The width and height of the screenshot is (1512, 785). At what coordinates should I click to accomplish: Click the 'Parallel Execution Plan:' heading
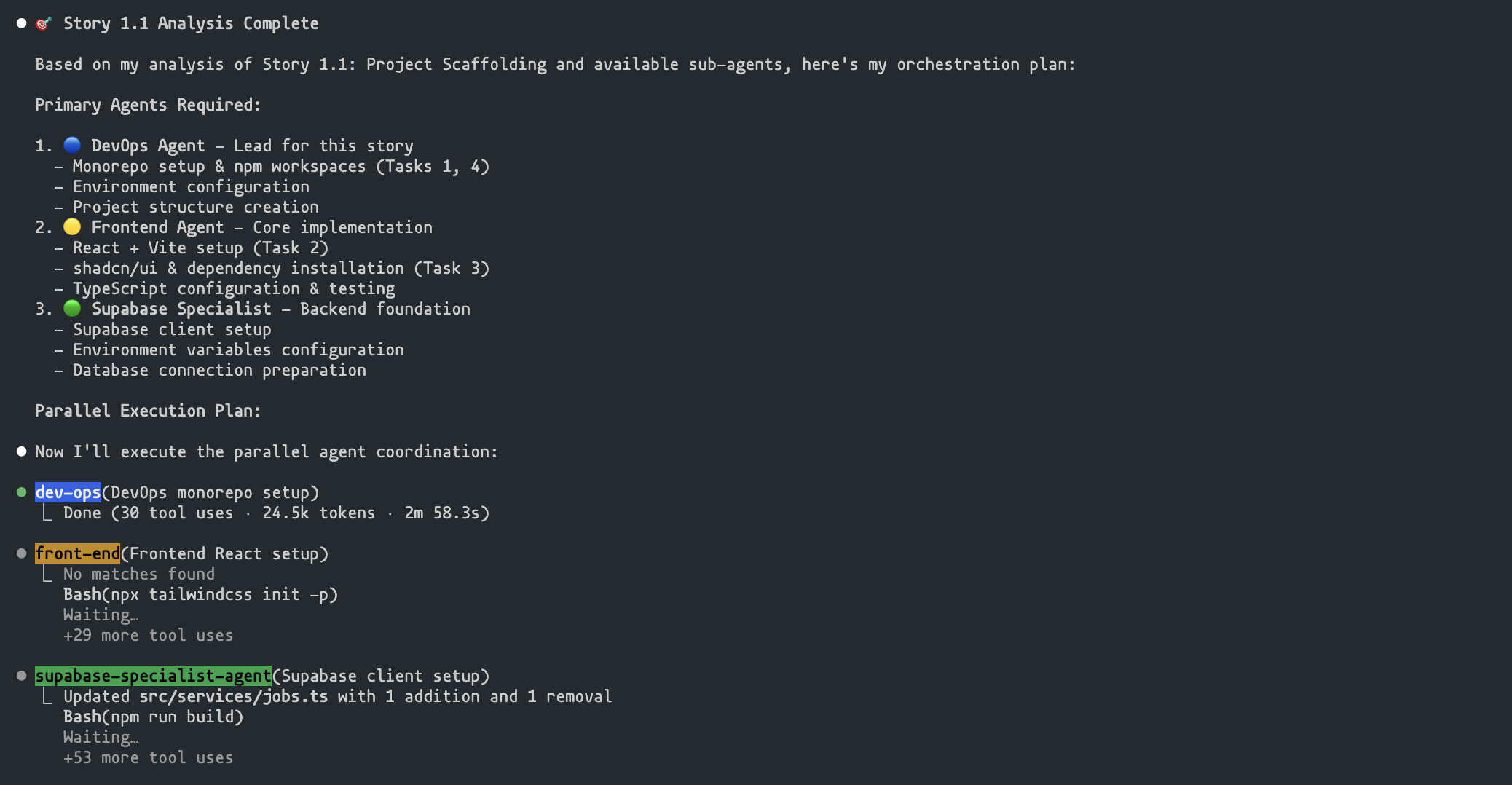click(148, 411)
